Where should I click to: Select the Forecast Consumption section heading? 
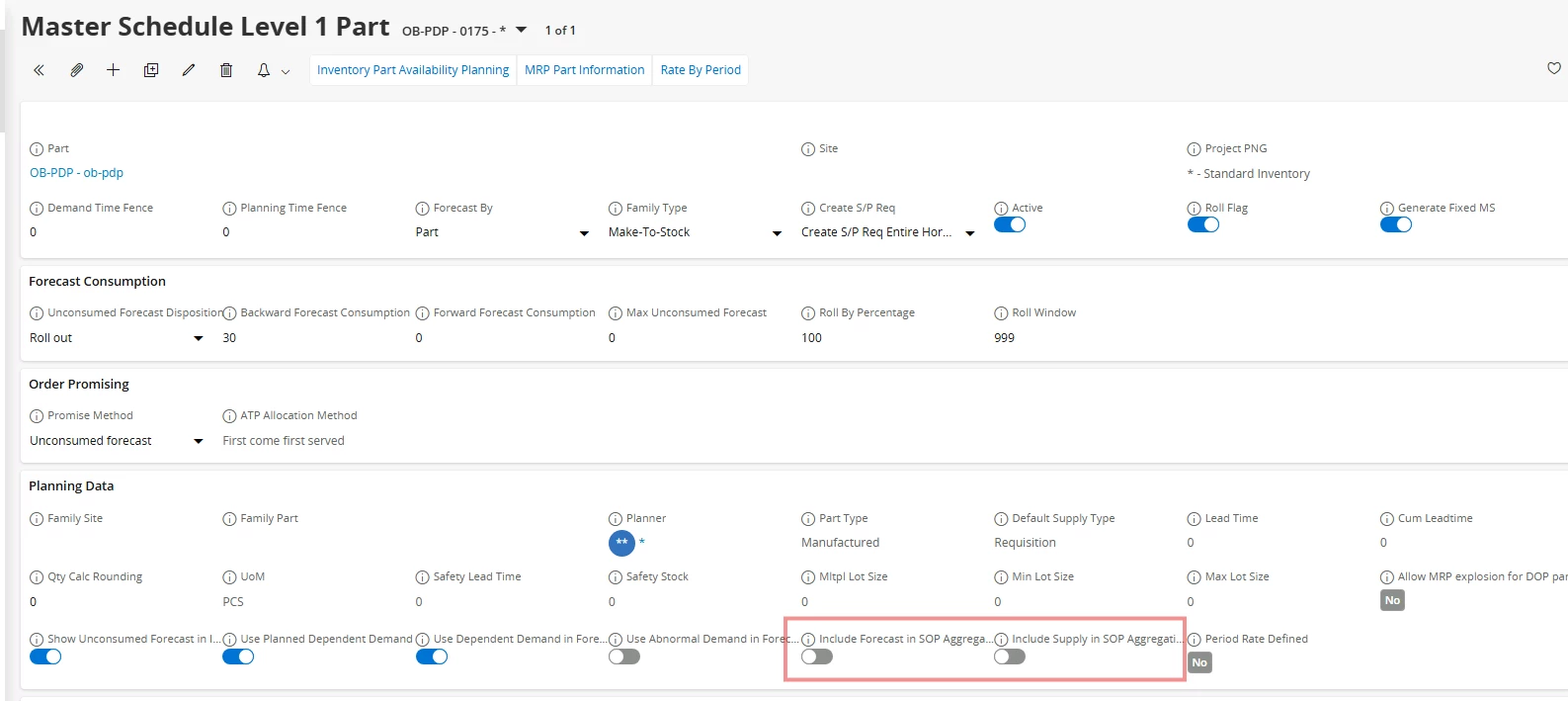tap(97, 282)
